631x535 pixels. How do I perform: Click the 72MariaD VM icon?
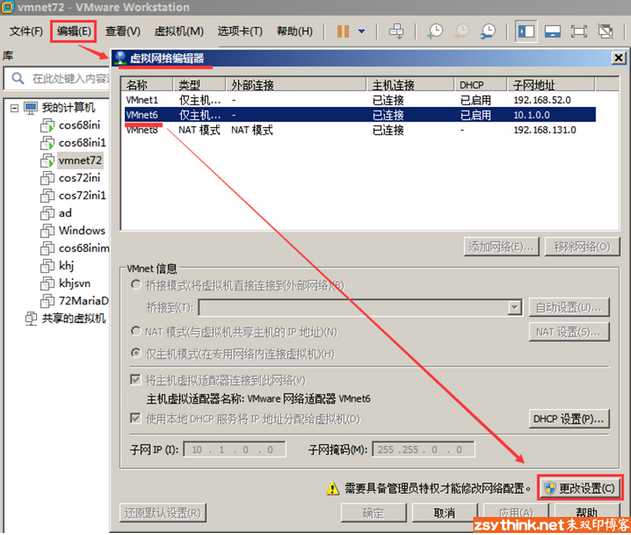click(x=47, y=301)
